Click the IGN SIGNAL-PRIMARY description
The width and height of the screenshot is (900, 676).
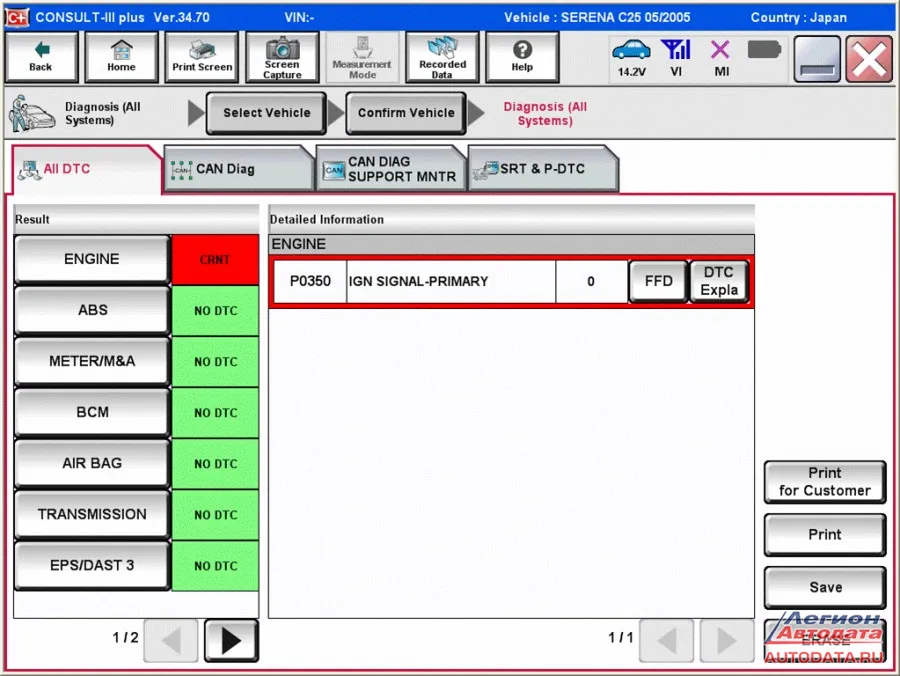point(451,281)
